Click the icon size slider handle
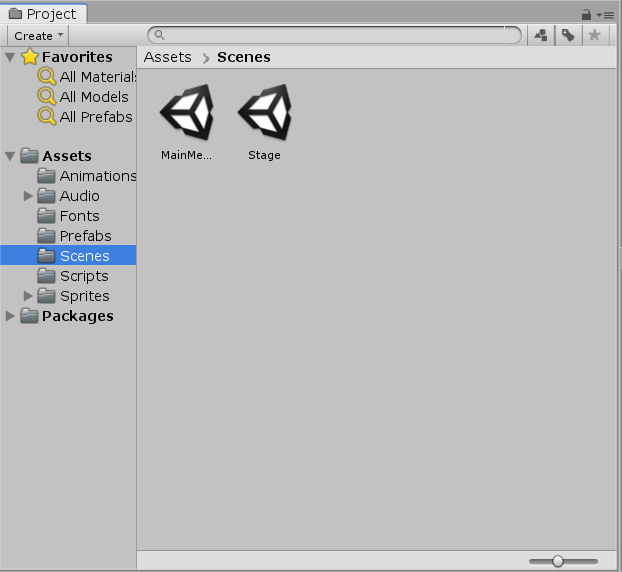622x572 pixels. [x=558, y=561]
